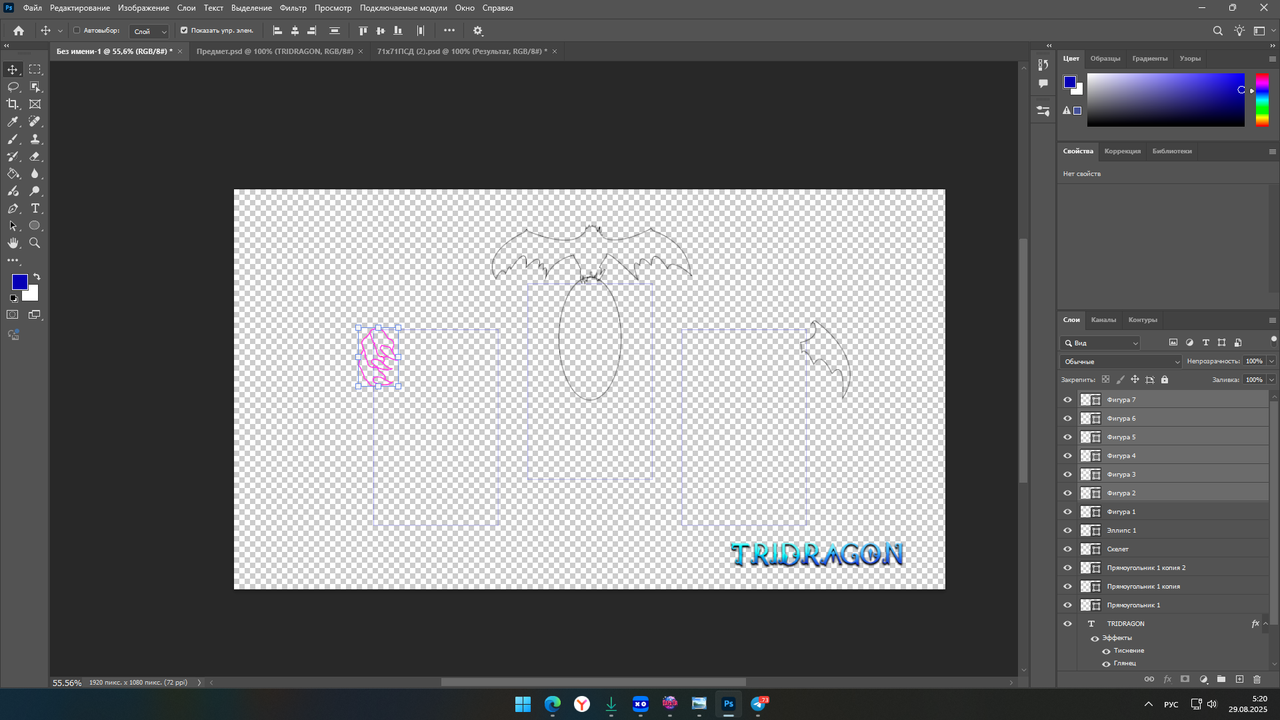Open the Файл menu
This screenshot has width=1280, height=720.
pos(32,7)
